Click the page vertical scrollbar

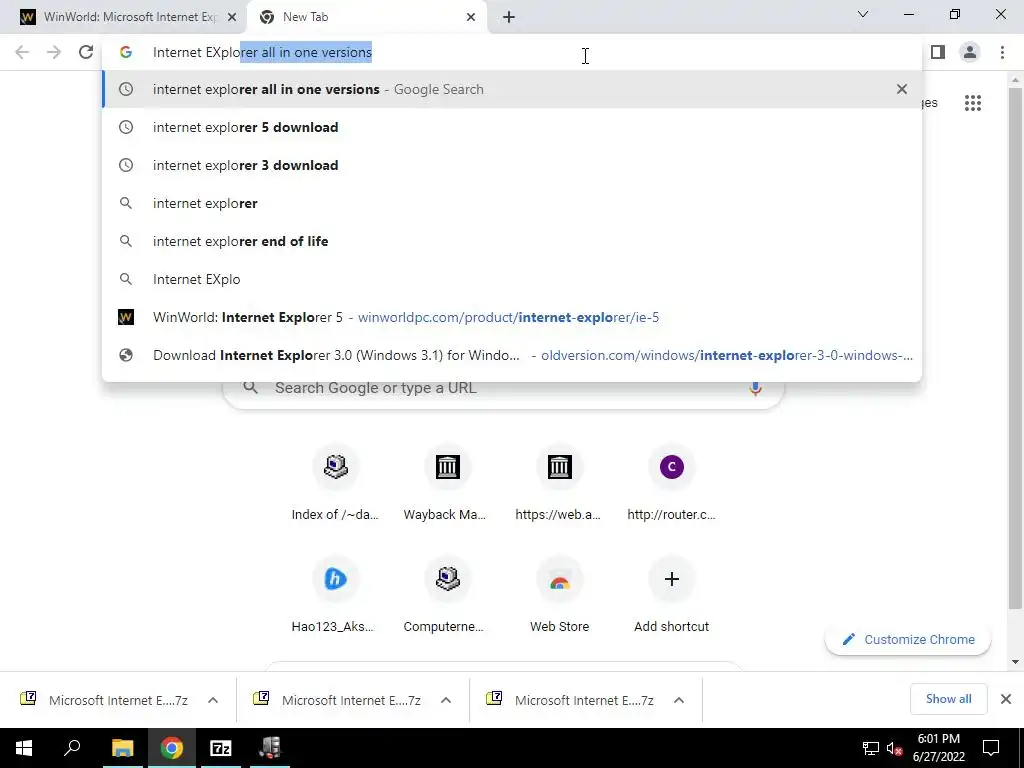click(x=1015, y=349)
